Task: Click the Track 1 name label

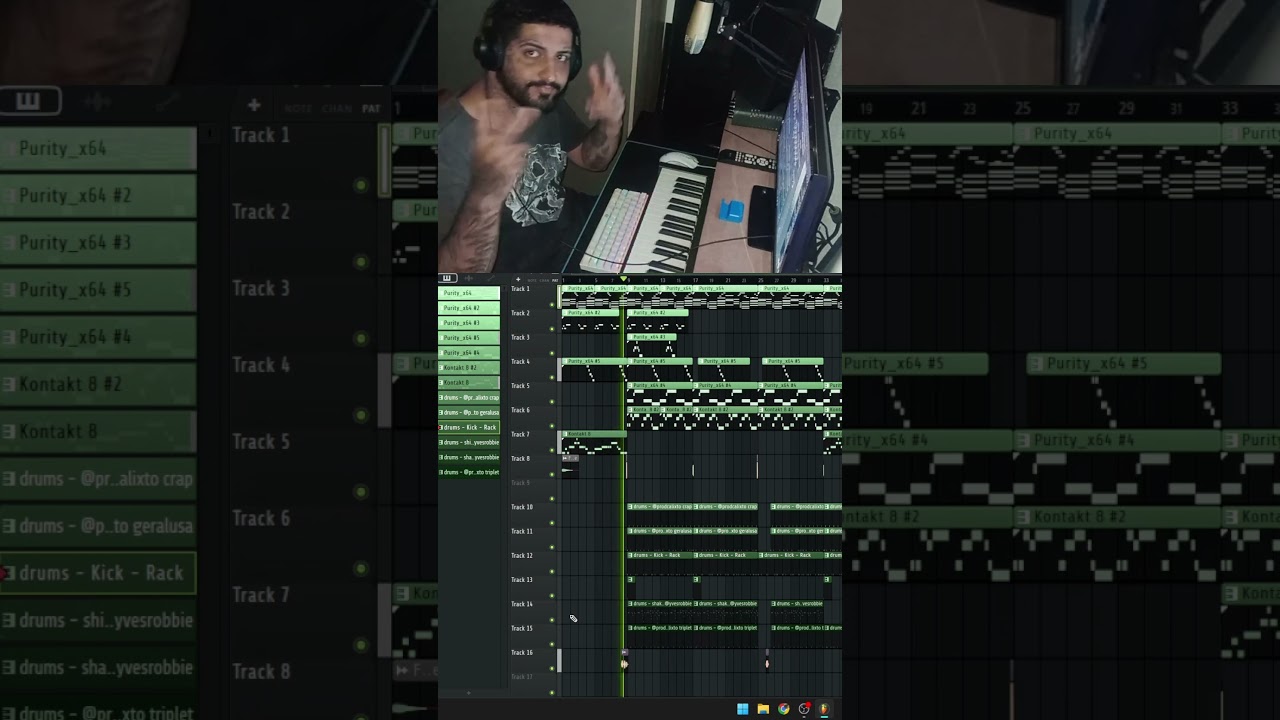Action: pyautogui.click(x=520, y=289)
